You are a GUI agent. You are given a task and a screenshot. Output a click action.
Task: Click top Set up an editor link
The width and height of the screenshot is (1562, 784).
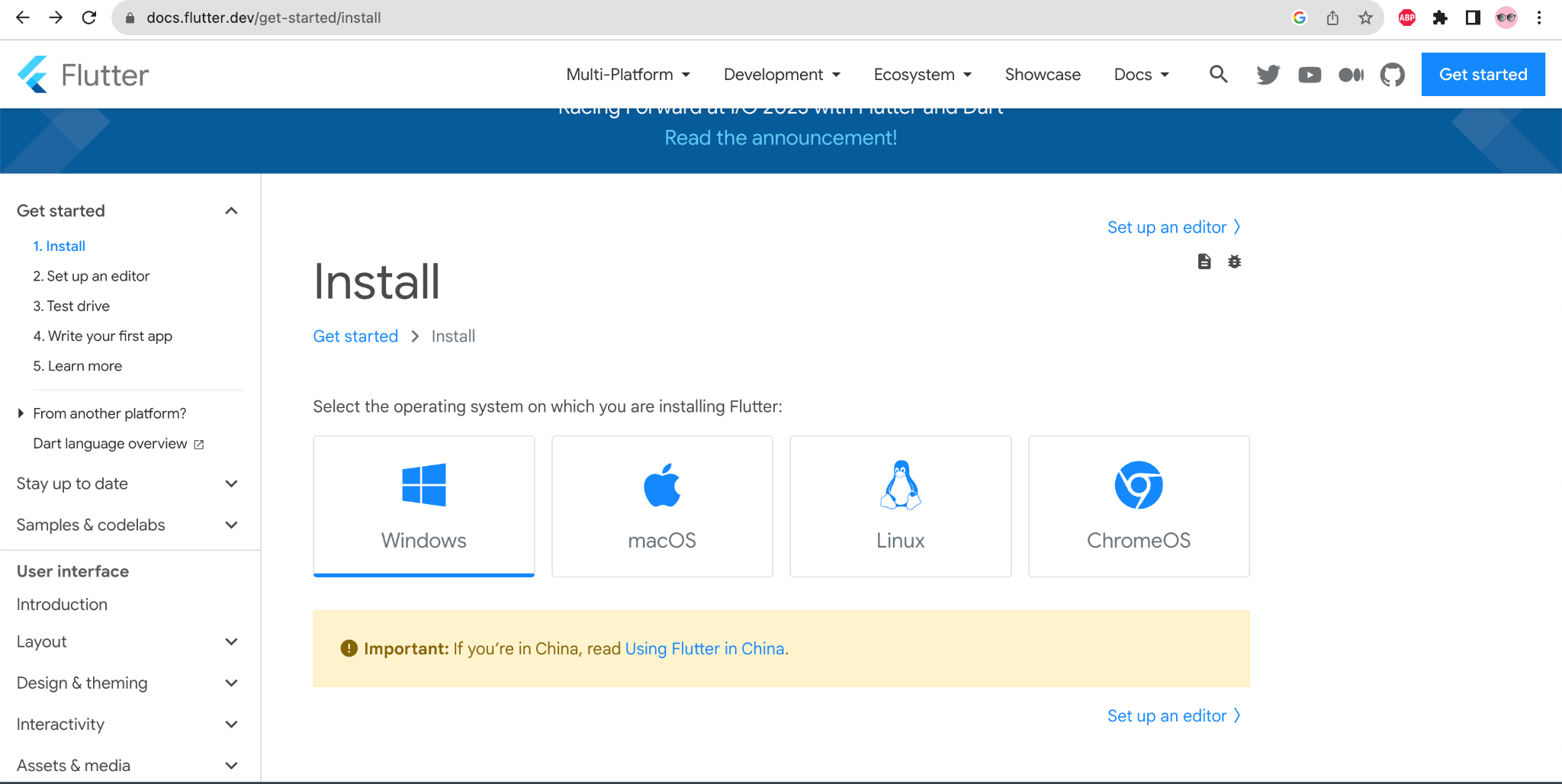[1174, 227]
